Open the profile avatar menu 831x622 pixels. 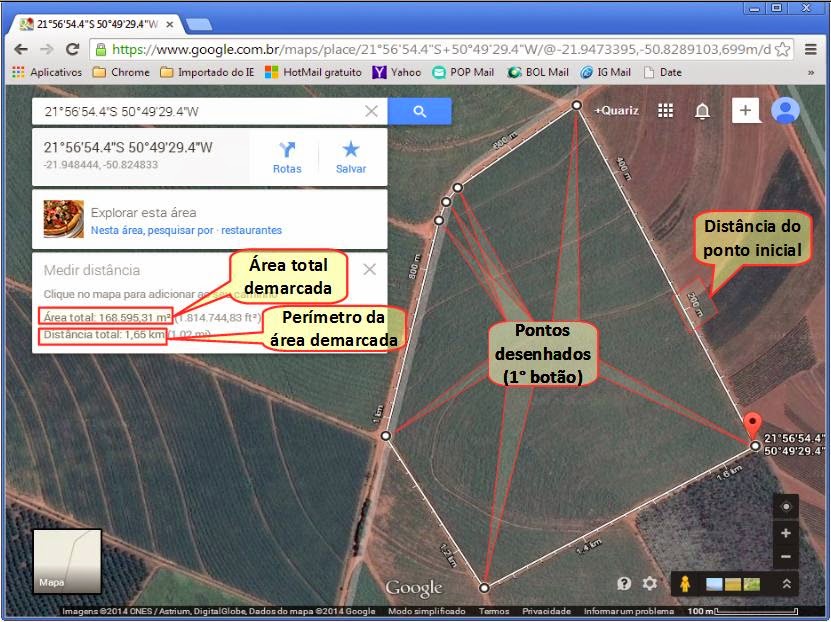point(786,110)
